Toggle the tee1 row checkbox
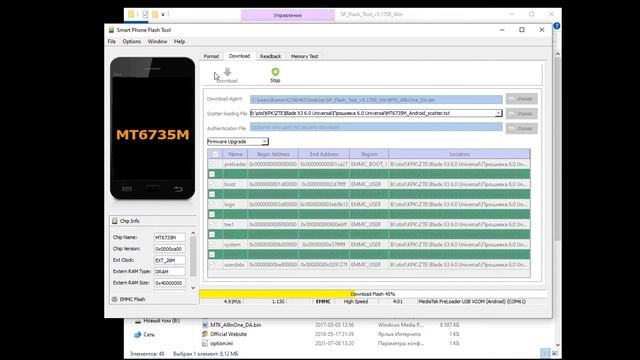The image size is (640, 360). 212,224
